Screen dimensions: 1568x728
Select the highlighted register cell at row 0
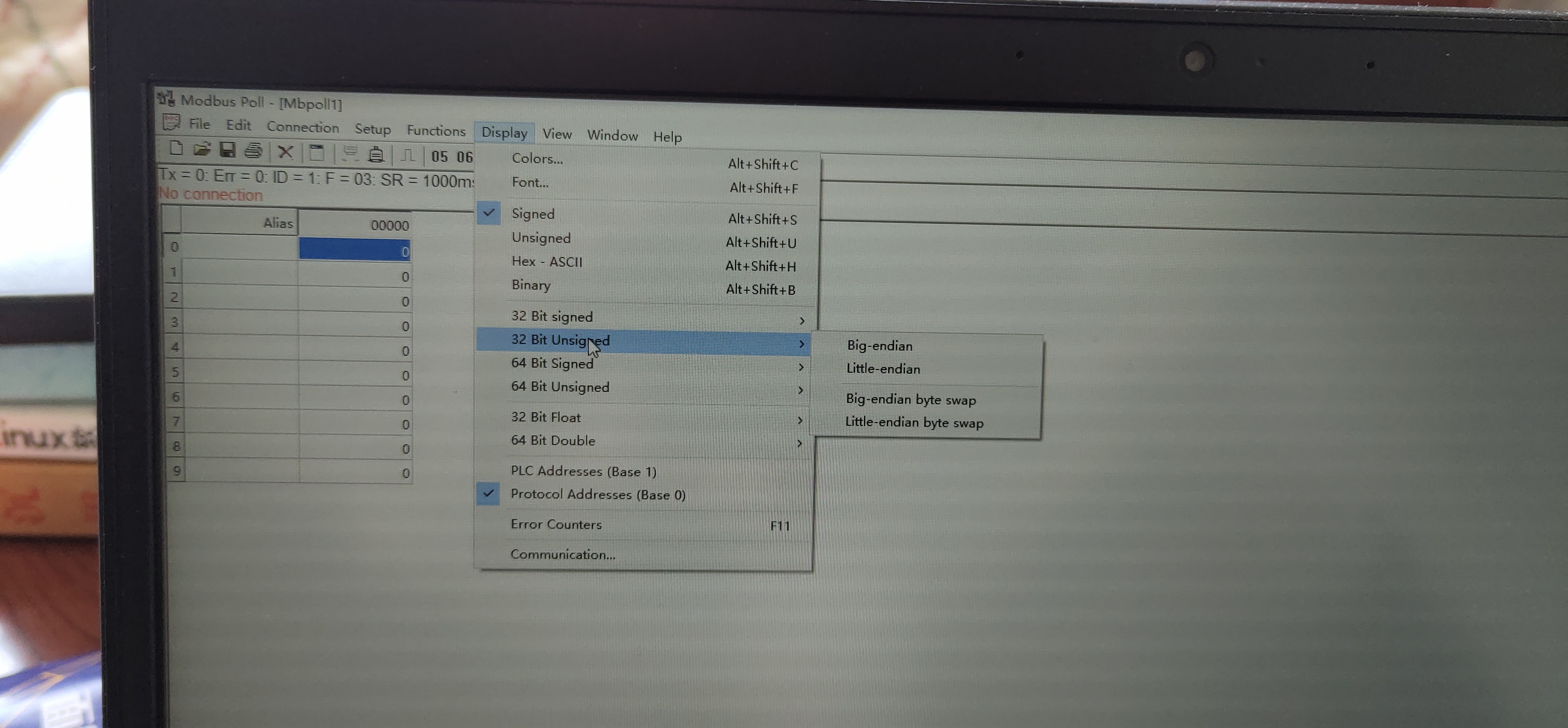355,250
